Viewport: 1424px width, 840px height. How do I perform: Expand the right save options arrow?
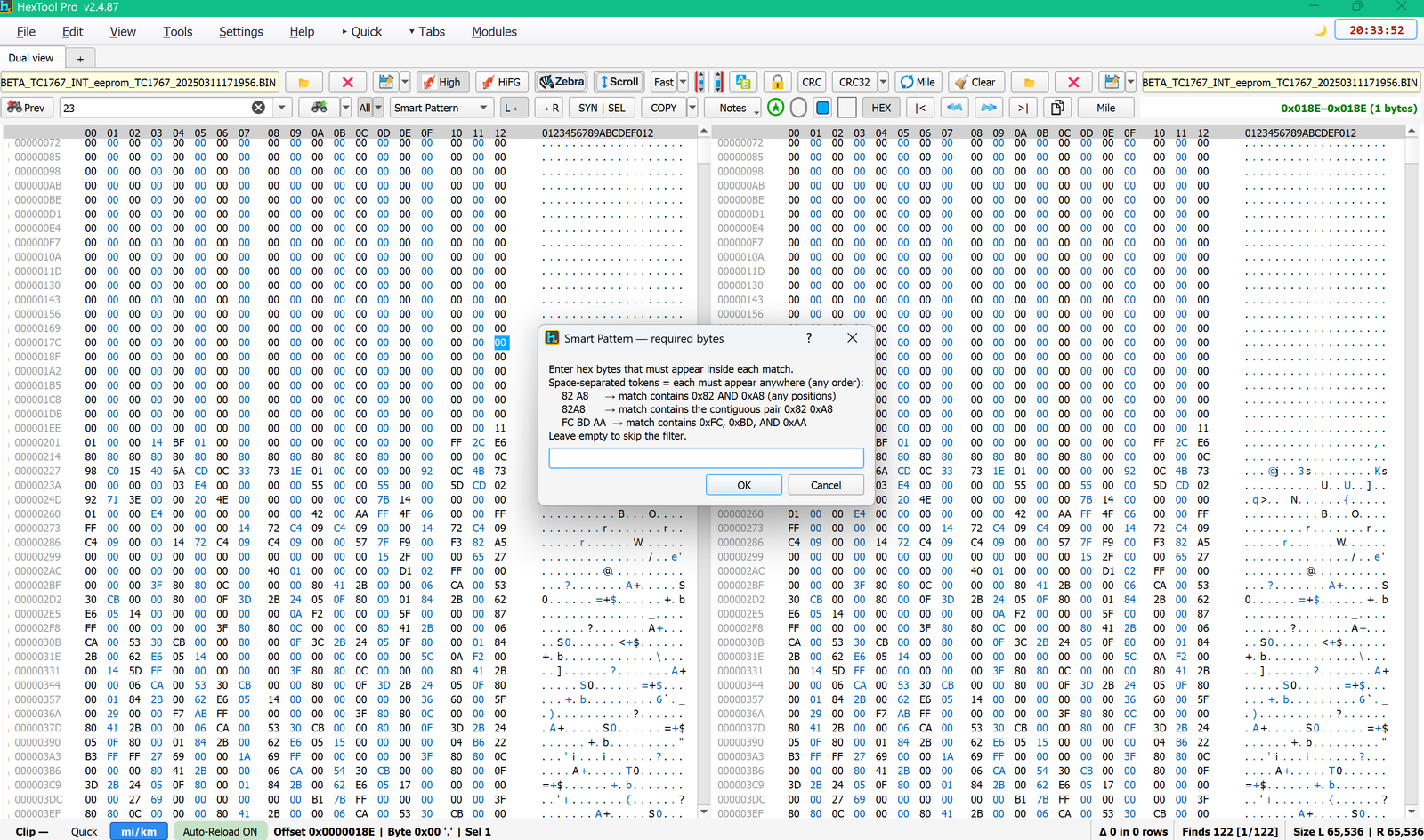pos(1131,82)
